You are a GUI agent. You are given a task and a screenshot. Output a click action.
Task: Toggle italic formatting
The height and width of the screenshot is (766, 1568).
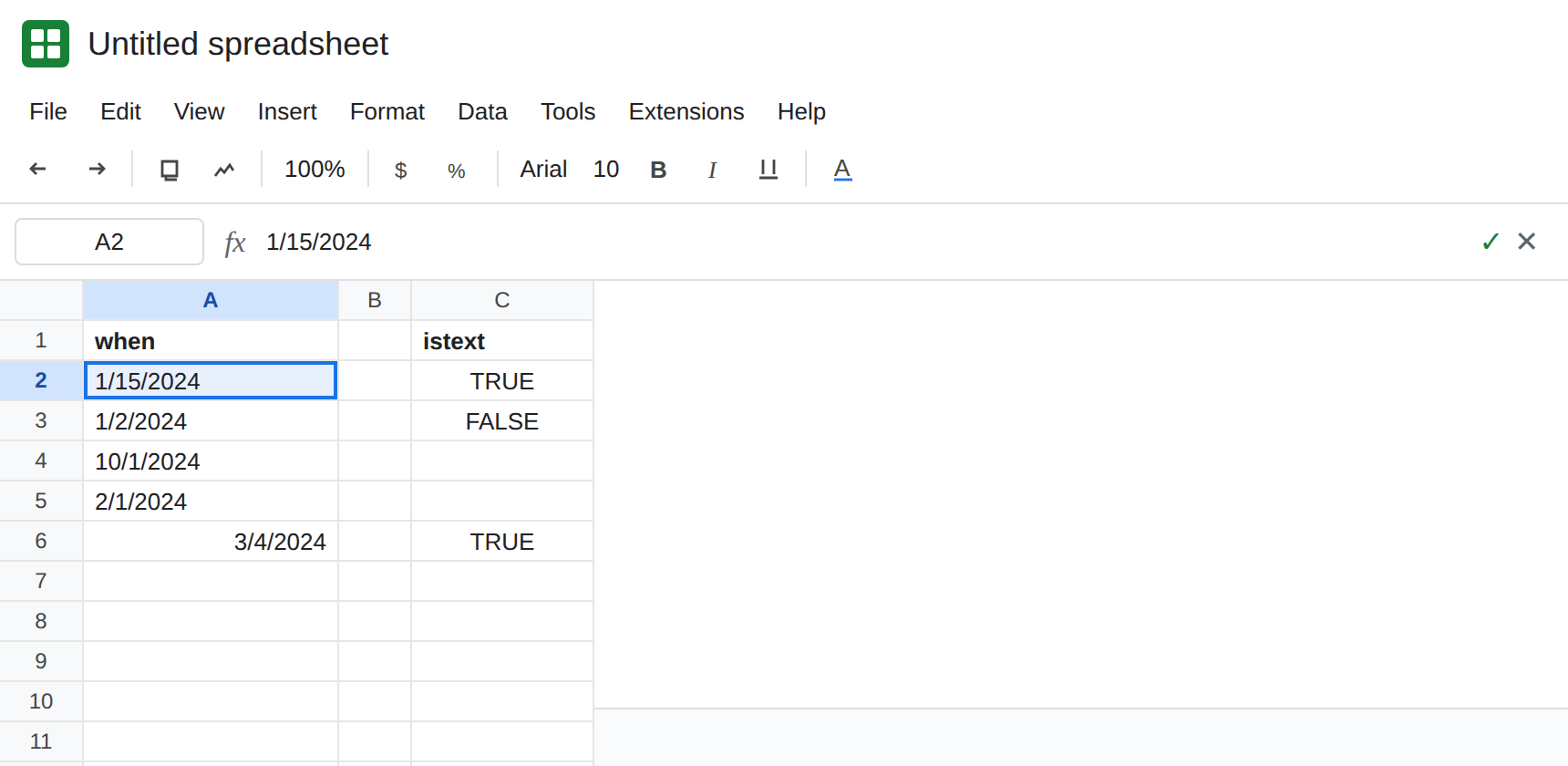click(712, 170)
